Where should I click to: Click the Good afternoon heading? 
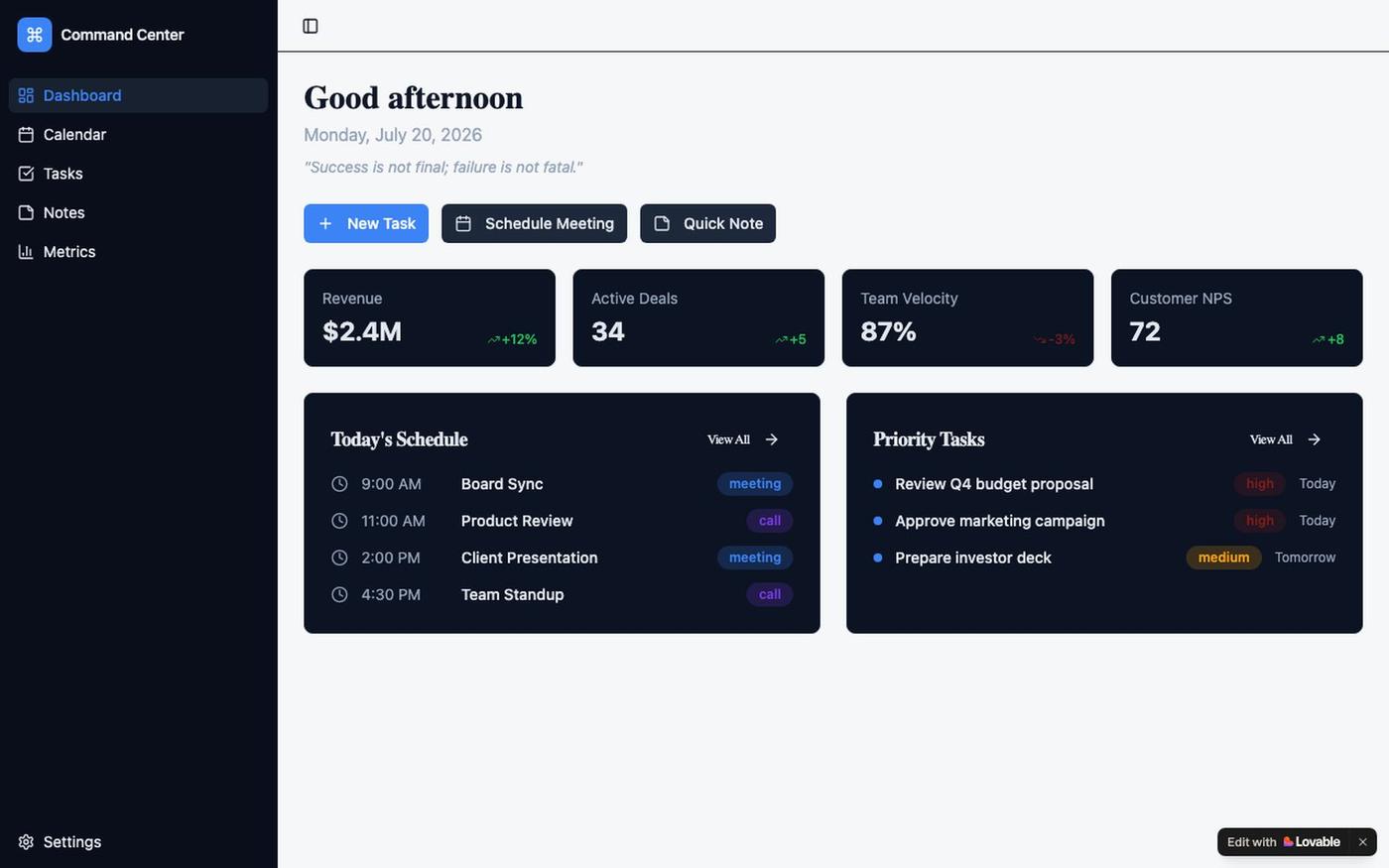click(414, 97)
